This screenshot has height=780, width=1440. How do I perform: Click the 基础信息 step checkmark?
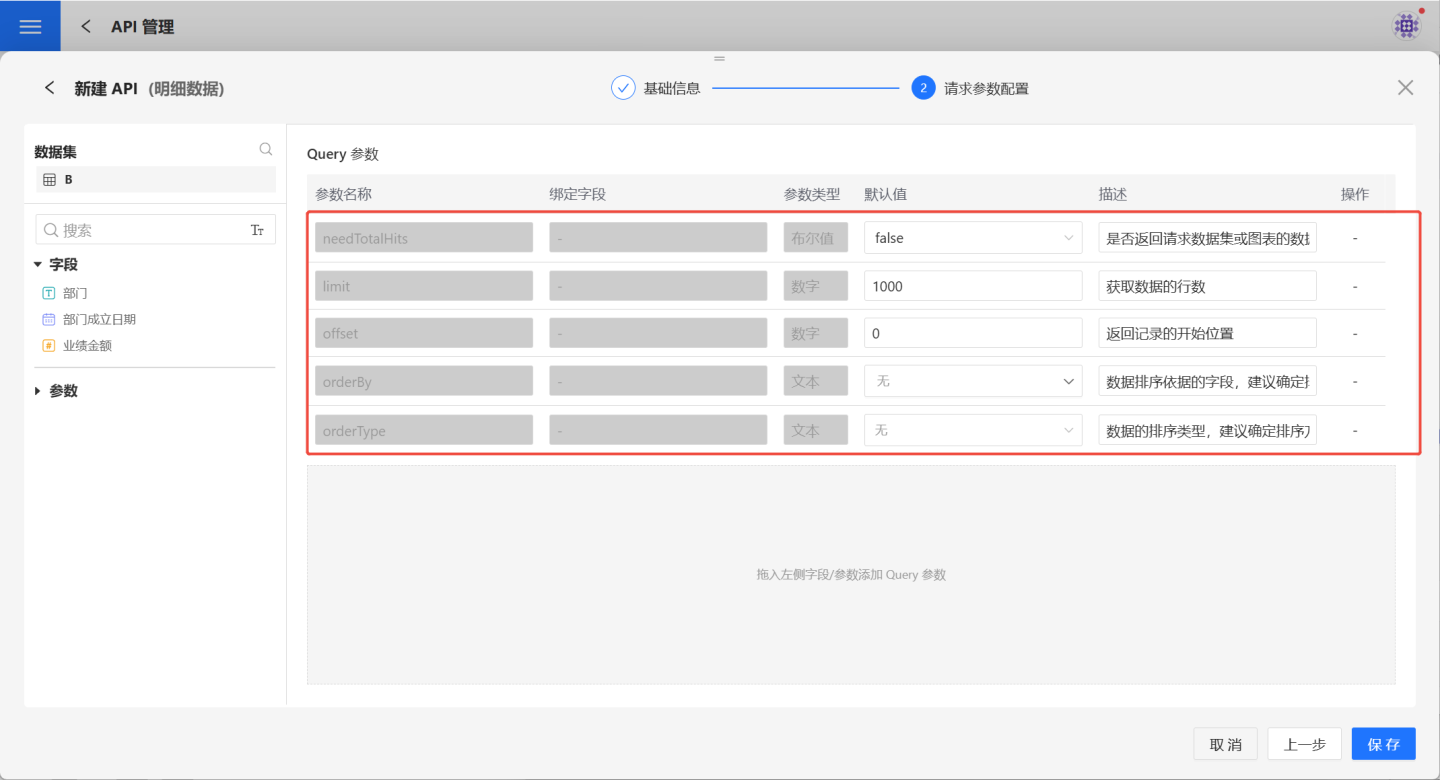pyautogui.click(x=623, y=88)
